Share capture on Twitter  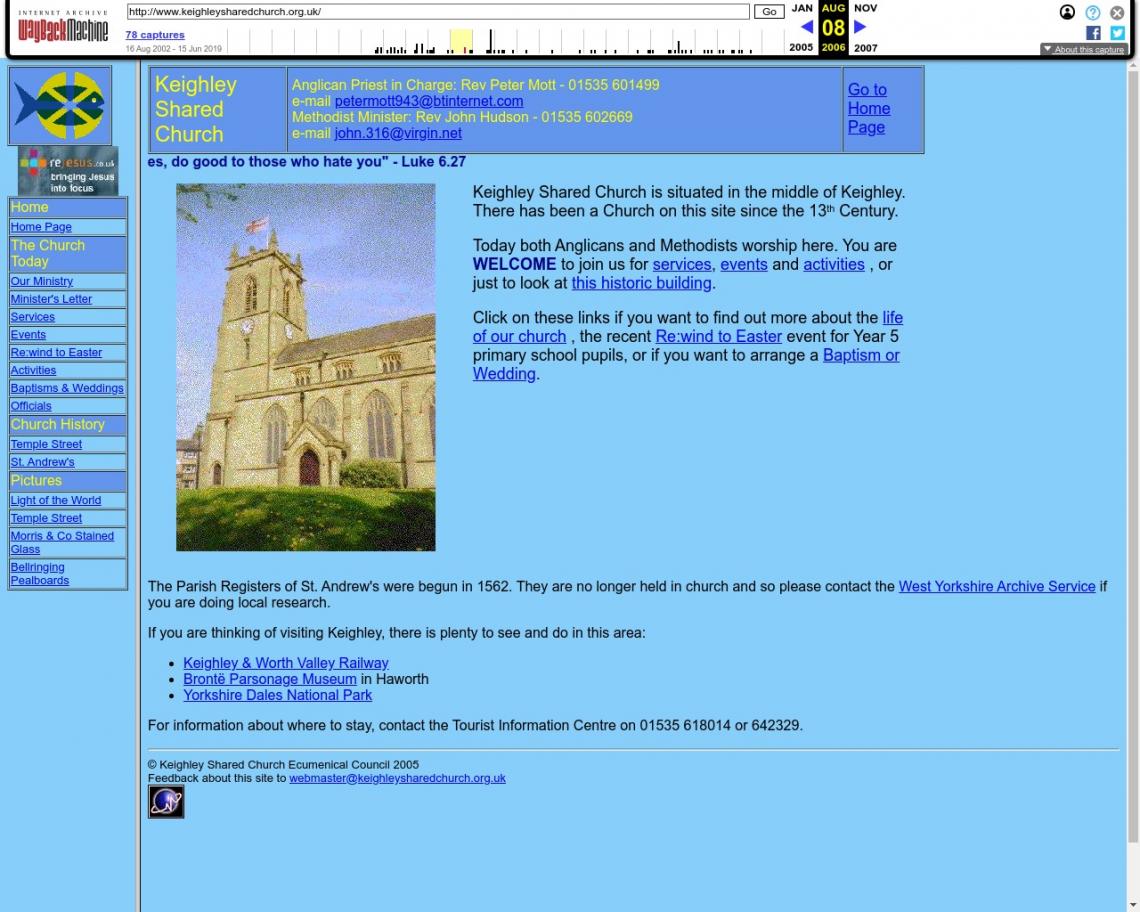[x=1117, y=33]
